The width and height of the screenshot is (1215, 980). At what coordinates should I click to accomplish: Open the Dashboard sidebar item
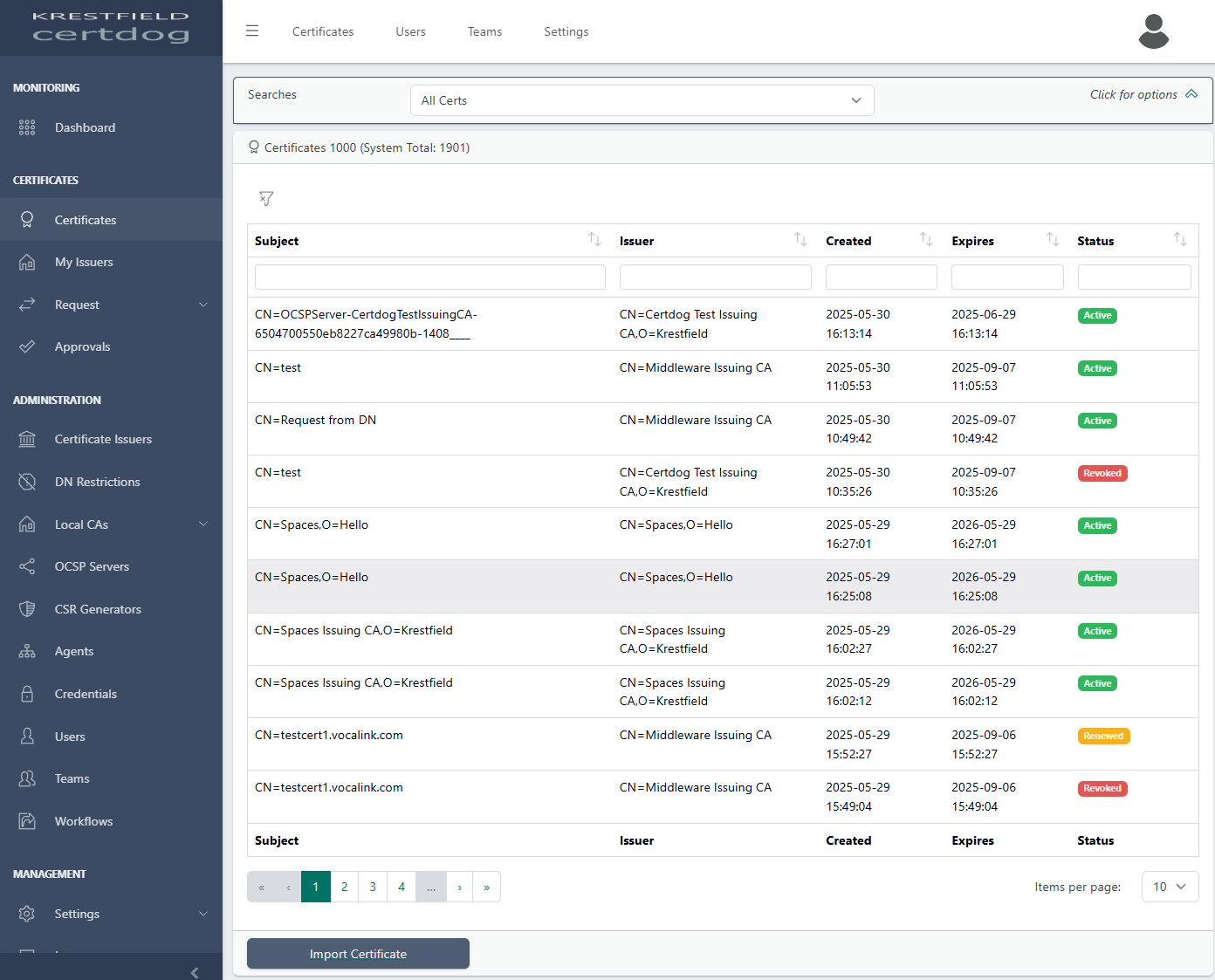pos(111,127)
